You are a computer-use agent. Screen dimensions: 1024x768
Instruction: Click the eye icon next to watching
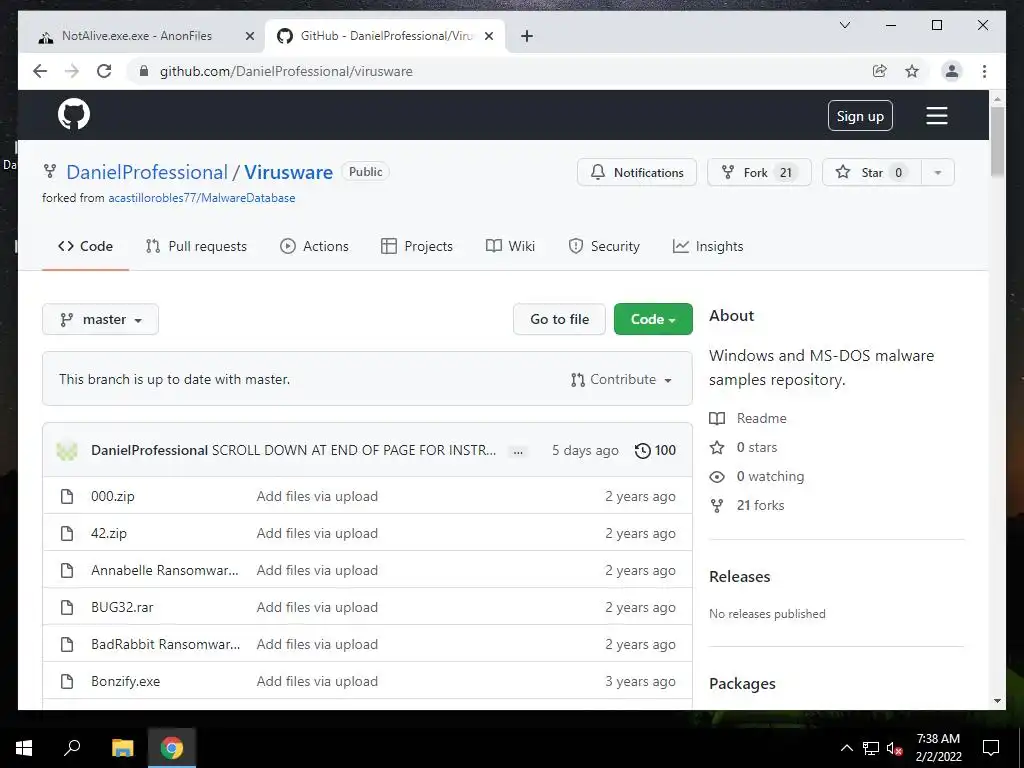pos(717,477)
